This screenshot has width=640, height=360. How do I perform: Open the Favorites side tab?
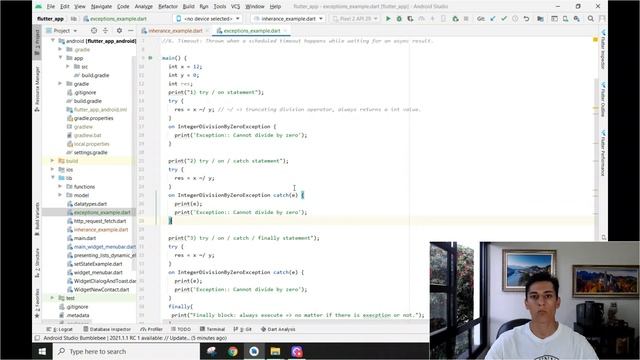pos(37,303)
